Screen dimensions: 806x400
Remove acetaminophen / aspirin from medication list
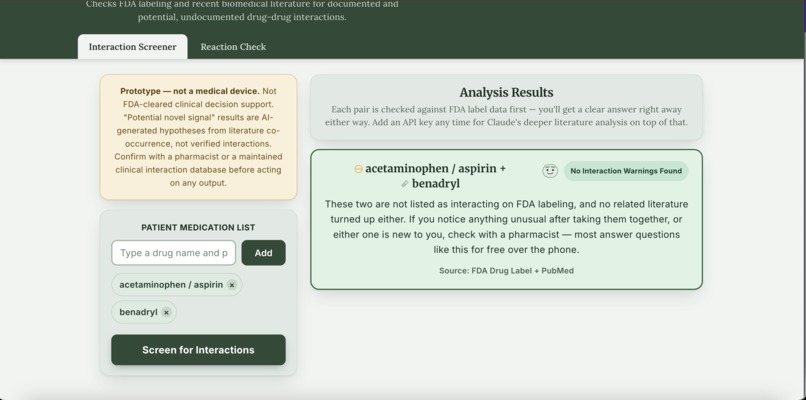(x=232, y=285)
